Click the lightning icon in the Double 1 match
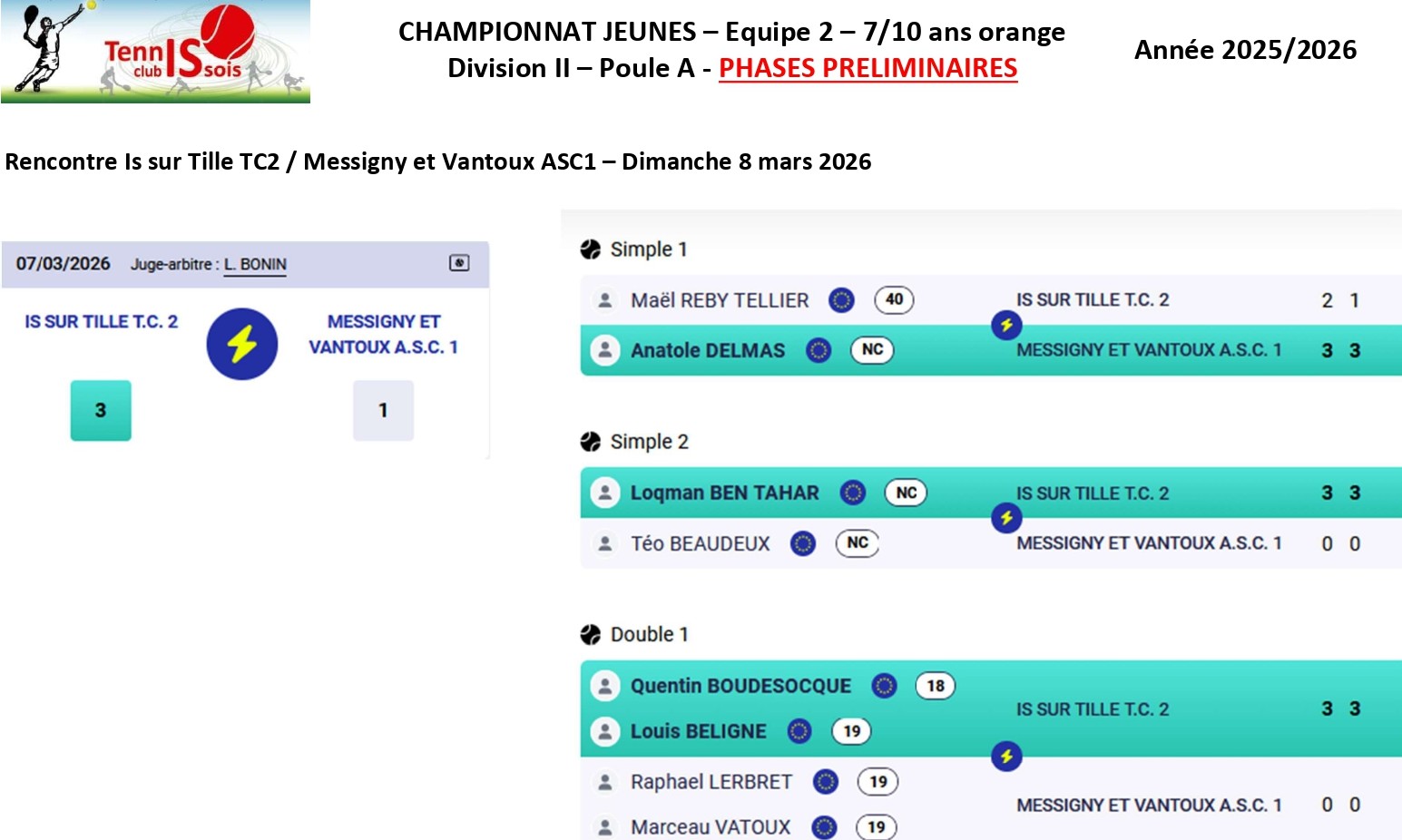Viewport: 1402px width, 840px height. tap(1006, 756)
